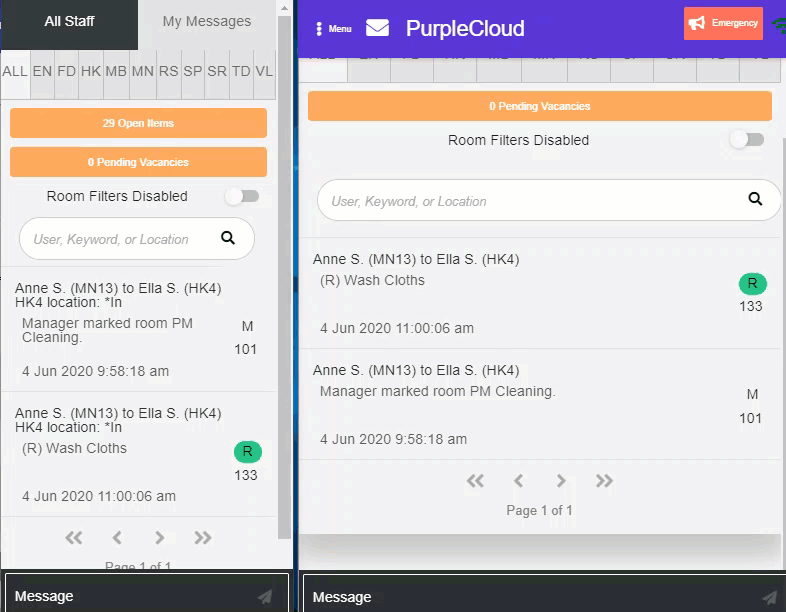Click 0 Pending Vacancies in the right panel
Image resolution: width=786 pixels, height=612 pixels.
539,106
